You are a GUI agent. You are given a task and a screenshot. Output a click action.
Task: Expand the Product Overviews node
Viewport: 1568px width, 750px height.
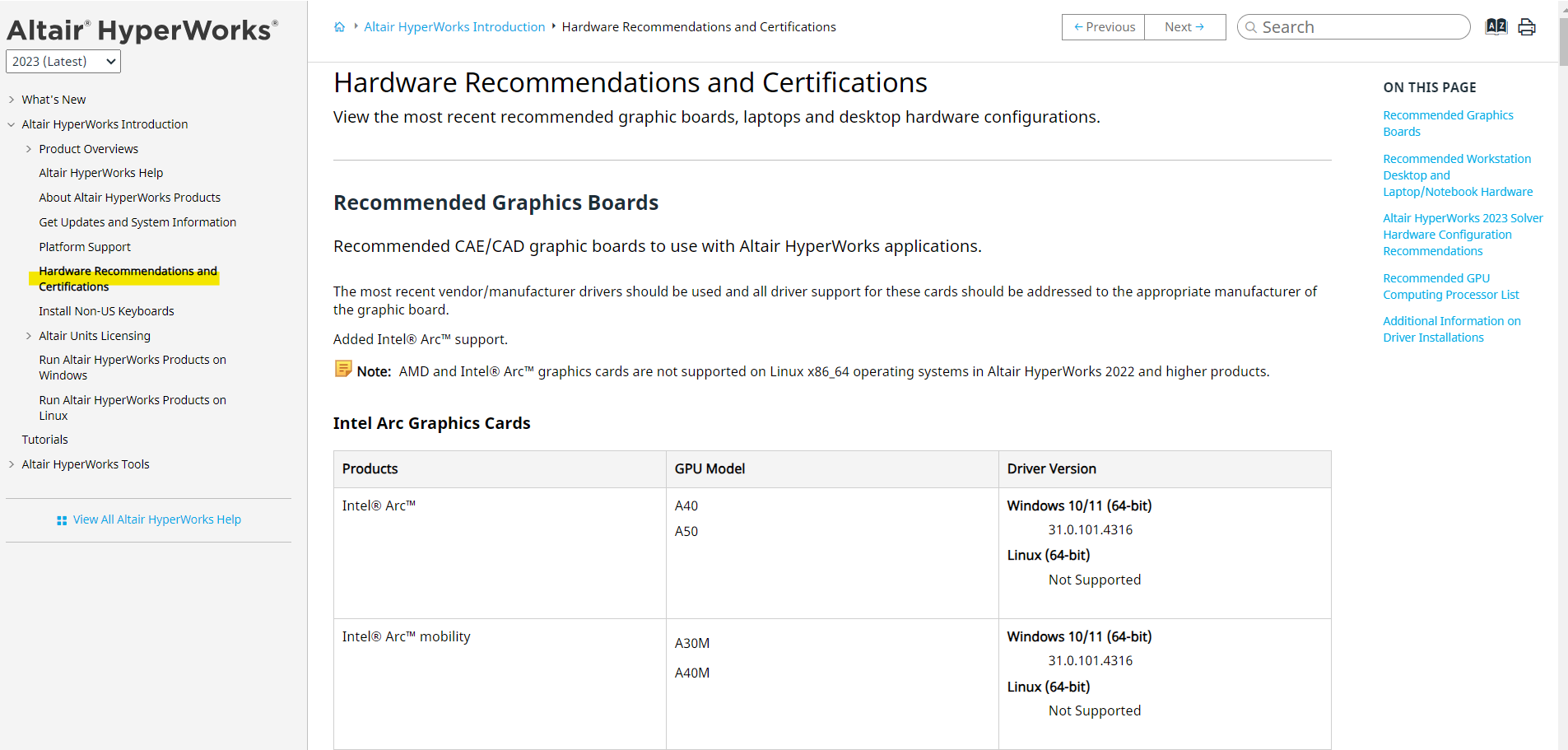(29, 149)
